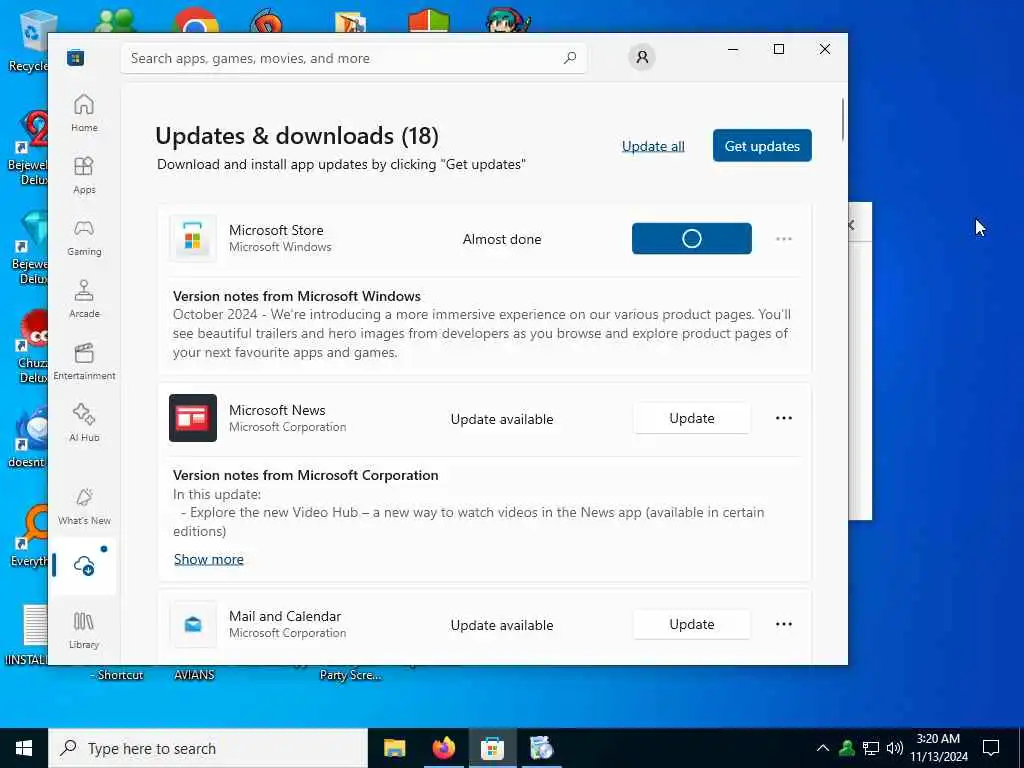Image resolution: width=1024 pixels, height=768 pixels.
Task: Open the Gaming section
Action: click(x=84, y=237)
